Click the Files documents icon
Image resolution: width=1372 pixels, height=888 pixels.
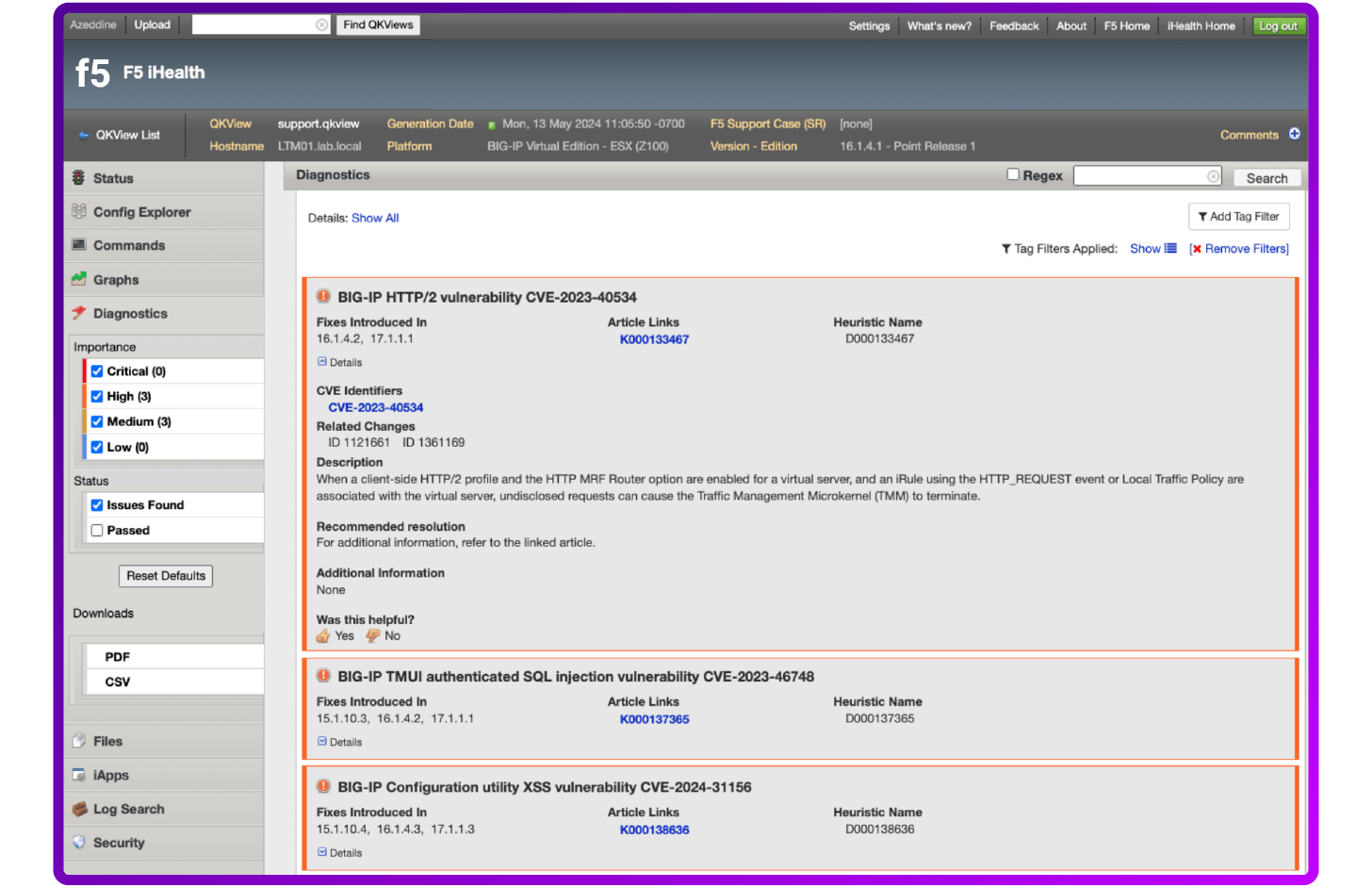point(79,741)
